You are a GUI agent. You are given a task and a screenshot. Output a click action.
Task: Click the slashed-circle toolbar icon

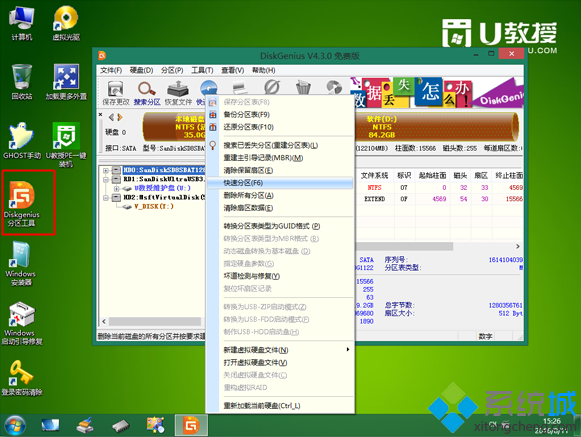tap(272, 87)
